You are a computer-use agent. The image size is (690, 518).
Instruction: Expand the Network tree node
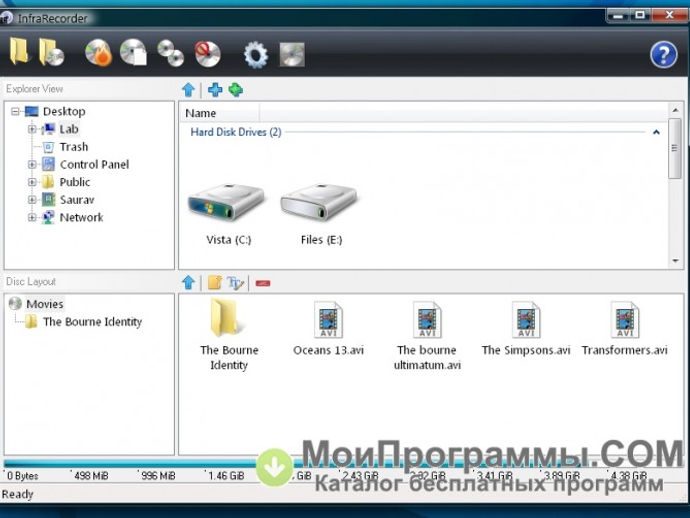tap(32, 217)
